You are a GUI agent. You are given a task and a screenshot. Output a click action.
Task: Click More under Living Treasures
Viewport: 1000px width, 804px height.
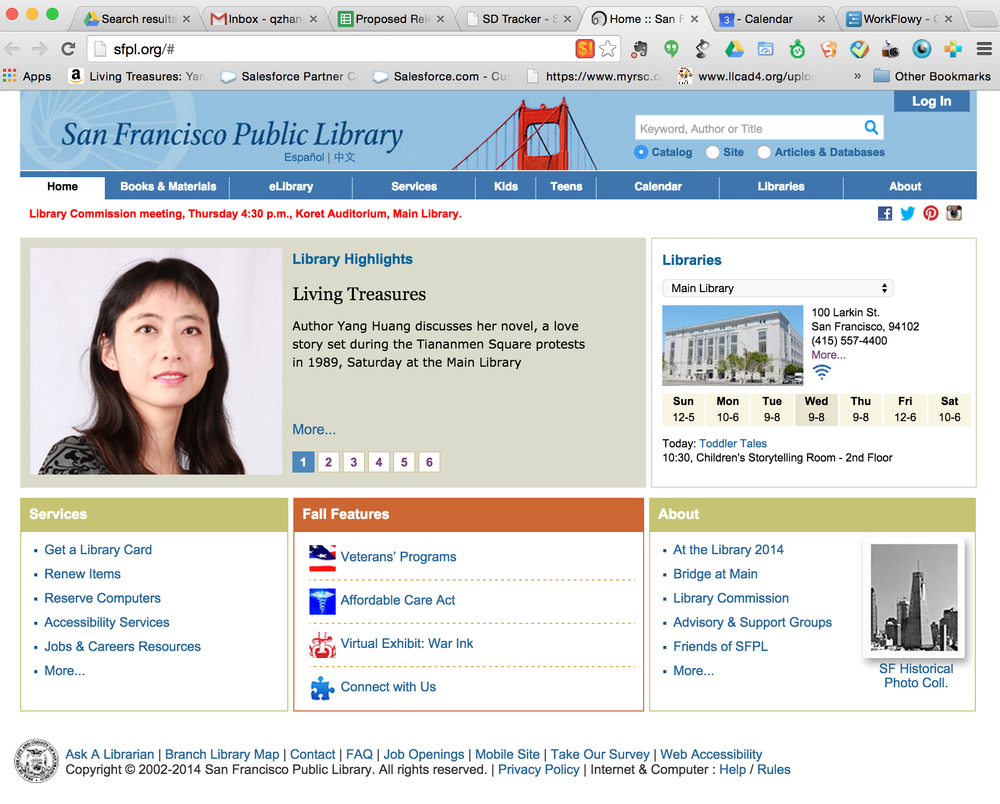[x=314, y=429]
